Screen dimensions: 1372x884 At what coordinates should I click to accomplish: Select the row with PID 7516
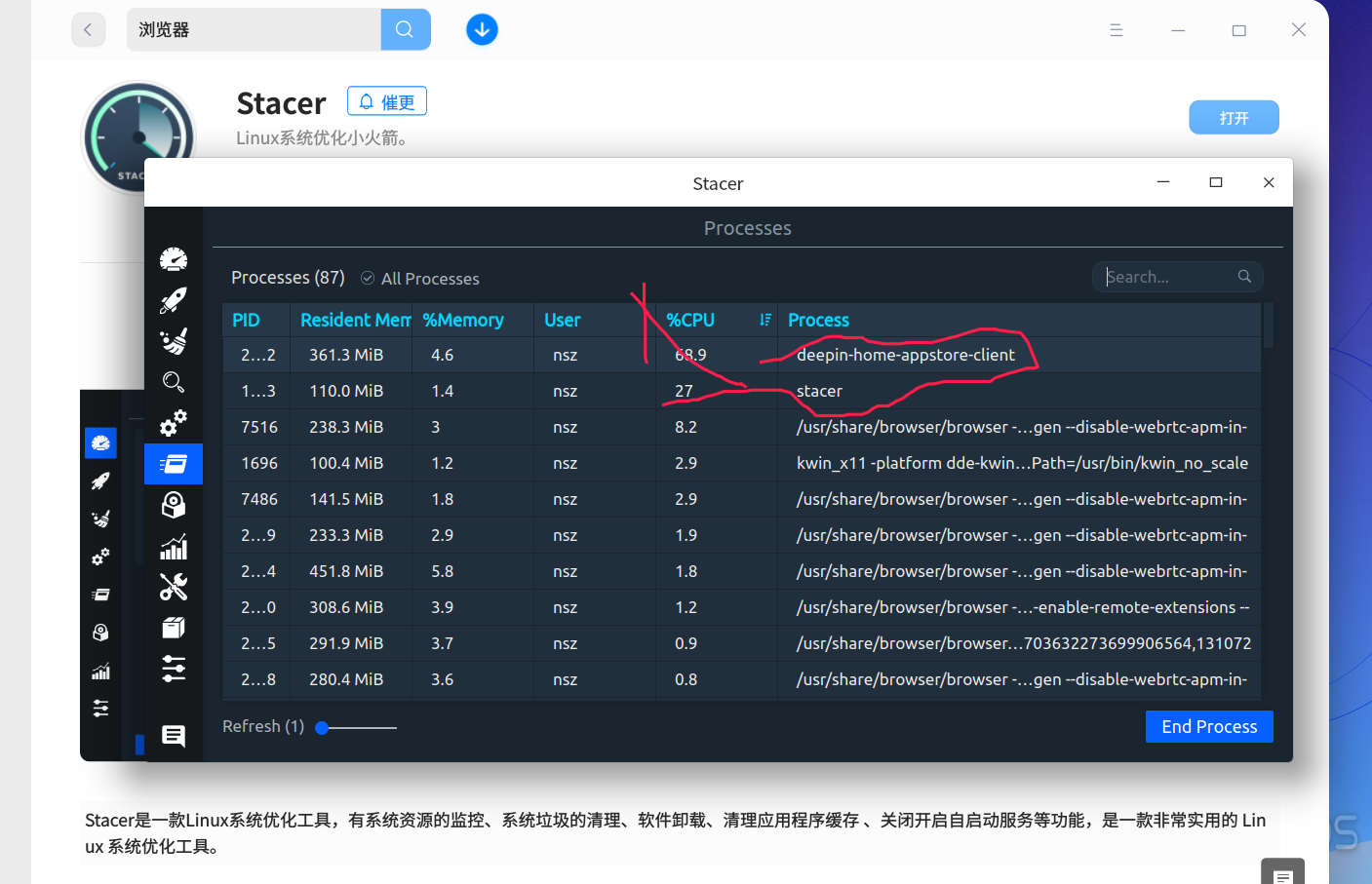(x=741, y=427)
